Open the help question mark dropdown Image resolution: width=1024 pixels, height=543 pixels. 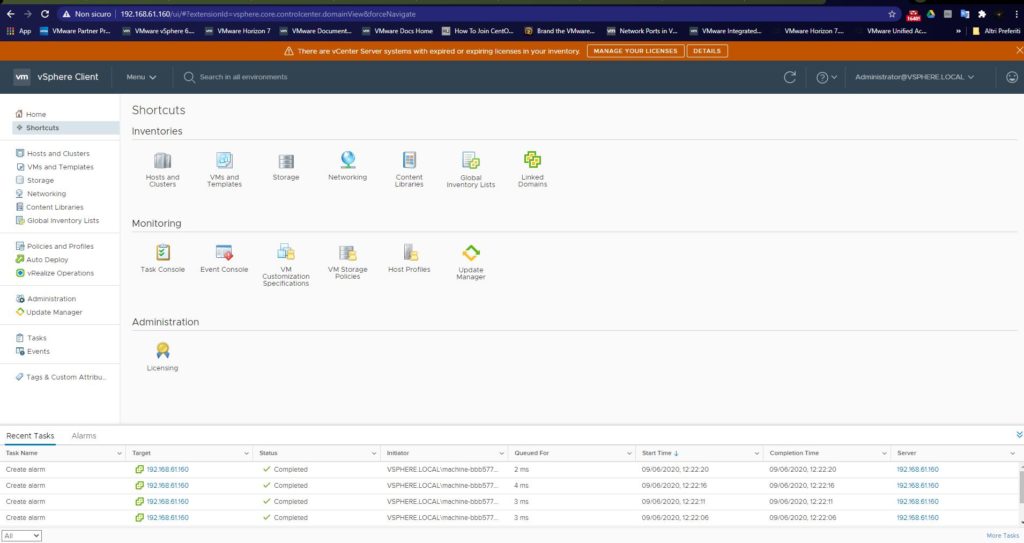[826, 77]
